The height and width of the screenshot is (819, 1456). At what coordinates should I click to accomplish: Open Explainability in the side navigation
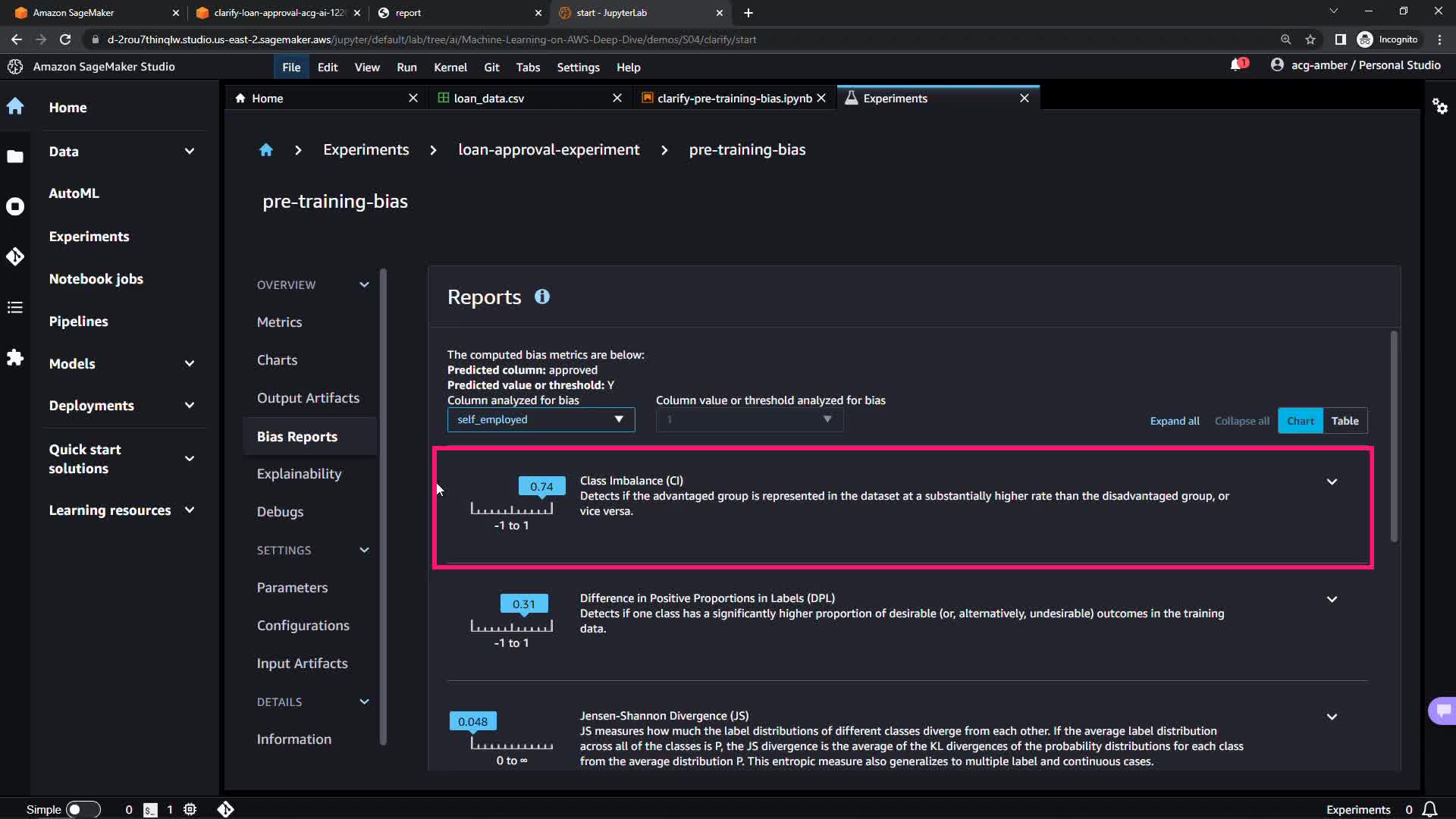coord(299,474)
